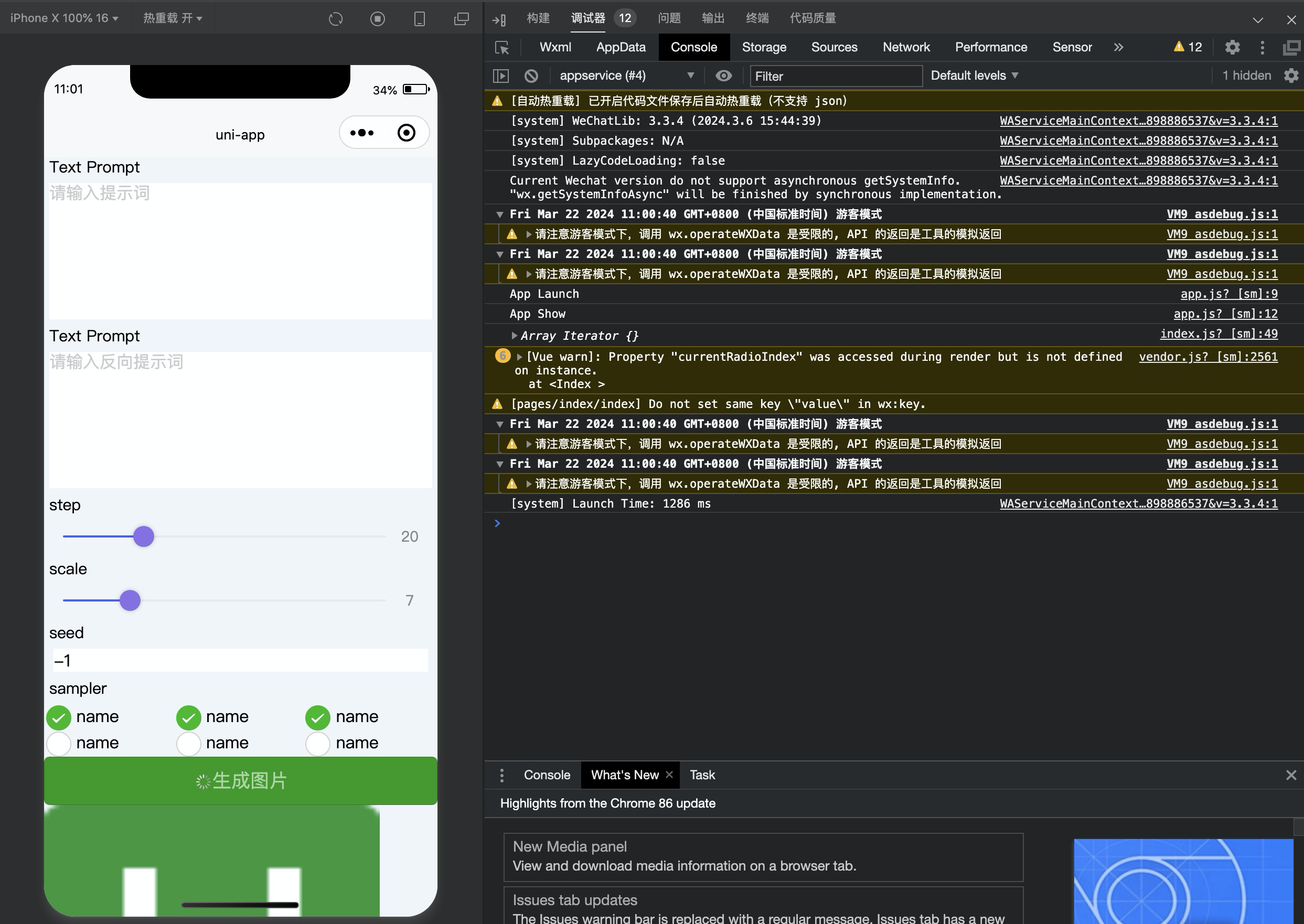Click the 12 warnings indicator icon
1304x924 pixels.
pos(1188,47)
